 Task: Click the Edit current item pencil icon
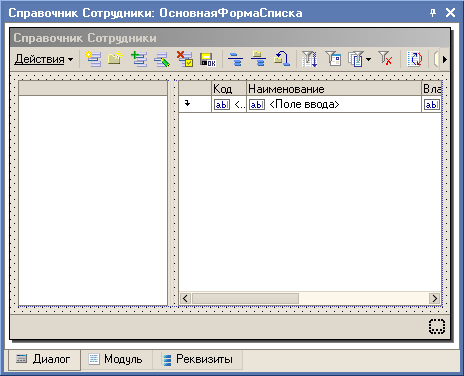coord(162,59)
